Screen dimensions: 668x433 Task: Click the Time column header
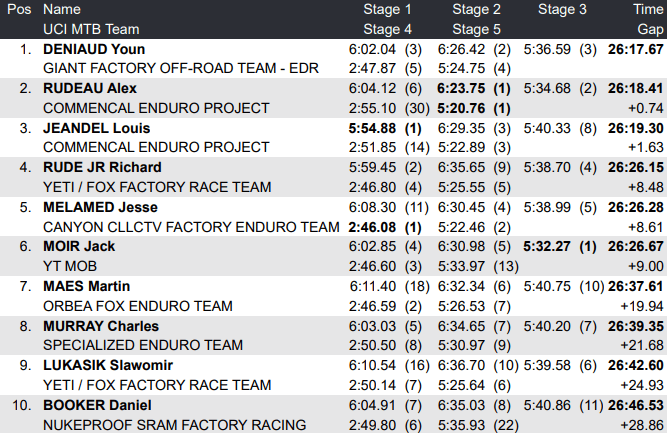tap(647, 9)
